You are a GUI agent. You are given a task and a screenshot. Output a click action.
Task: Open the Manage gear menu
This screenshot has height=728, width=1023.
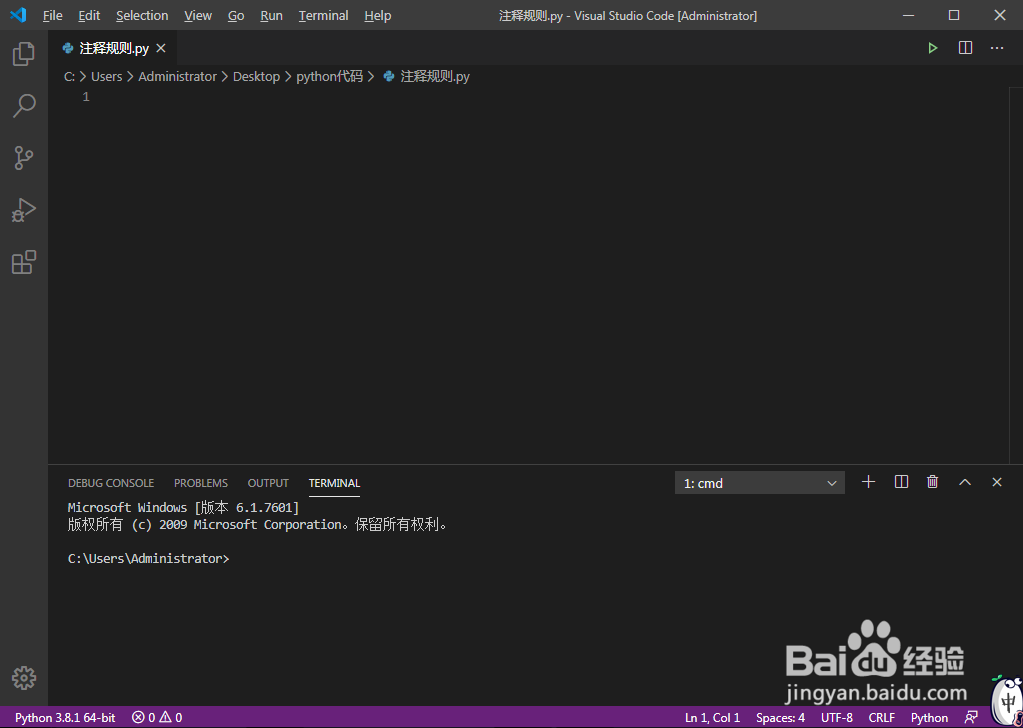click(23, 678)
